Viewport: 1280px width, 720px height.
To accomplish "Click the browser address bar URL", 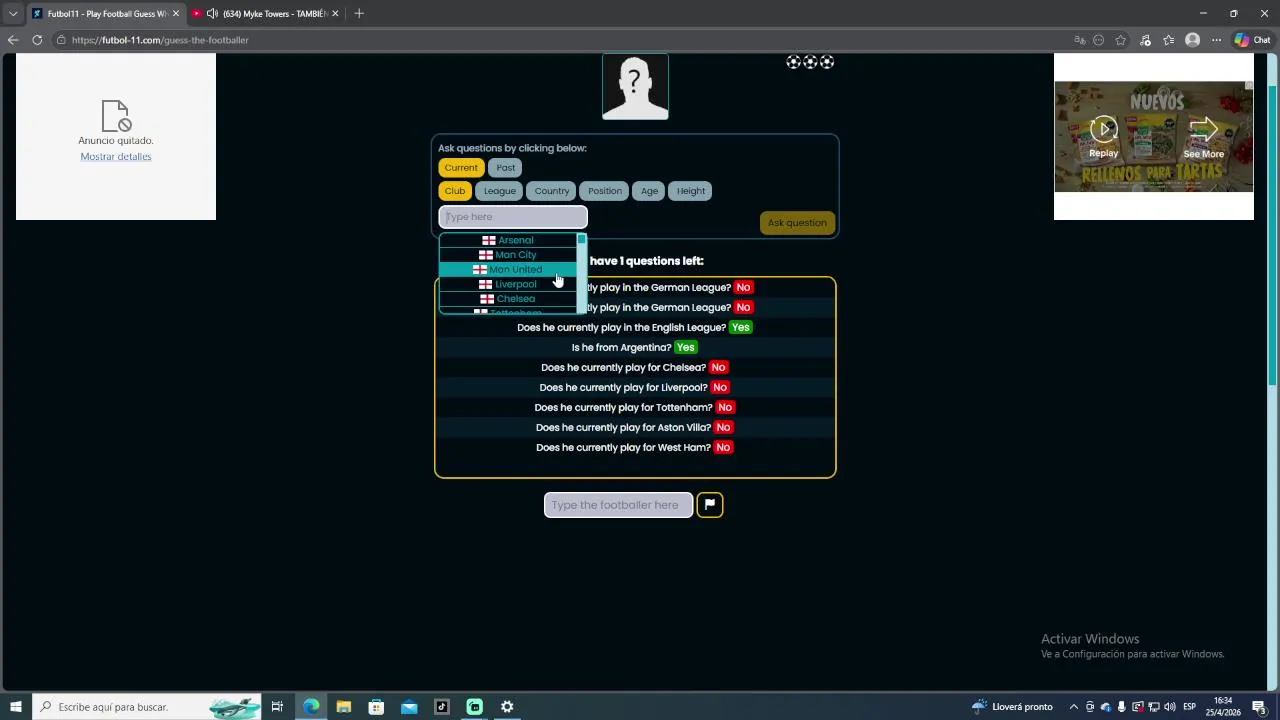I will coord(160,40).
